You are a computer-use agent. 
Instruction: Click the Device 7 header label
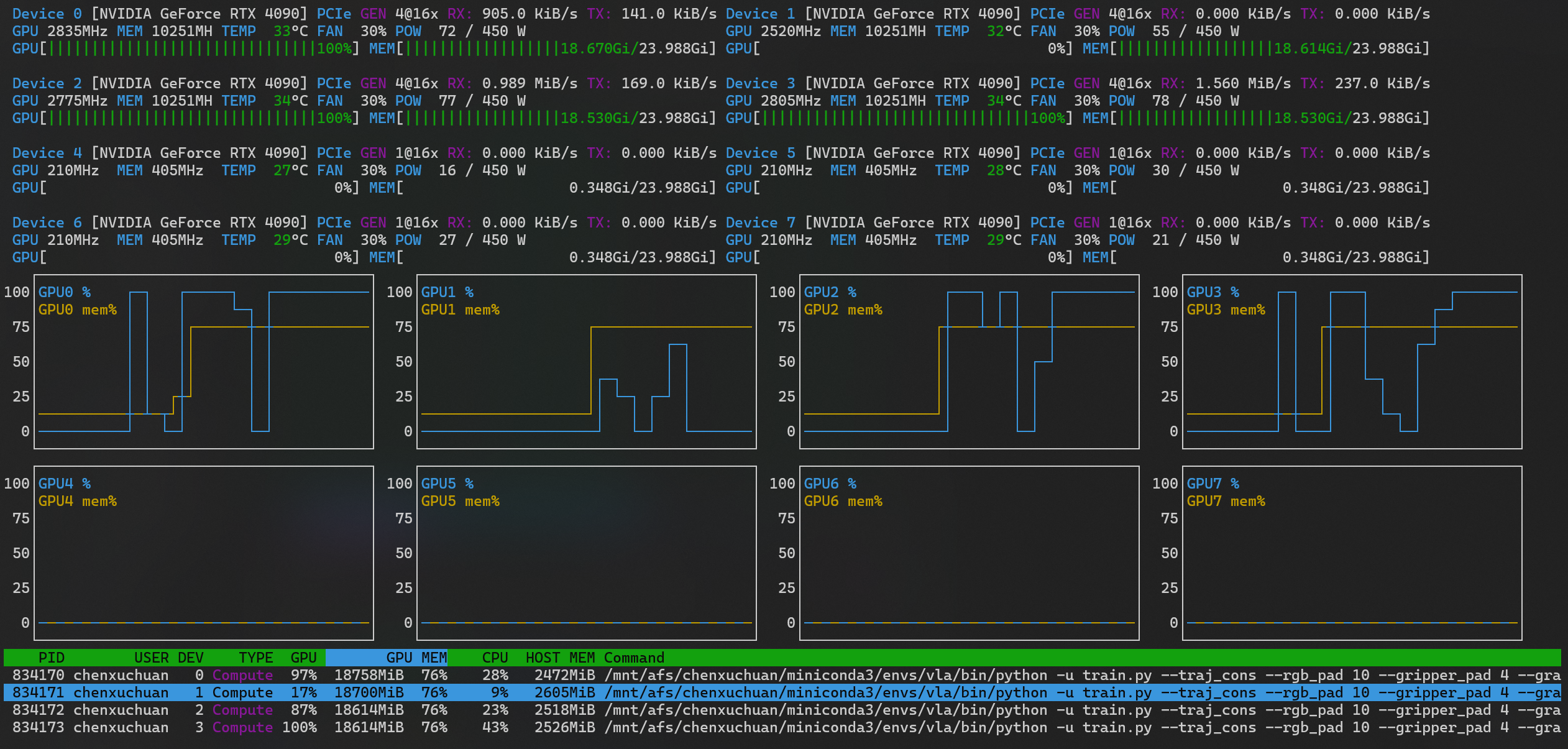(x=760, y=223)
